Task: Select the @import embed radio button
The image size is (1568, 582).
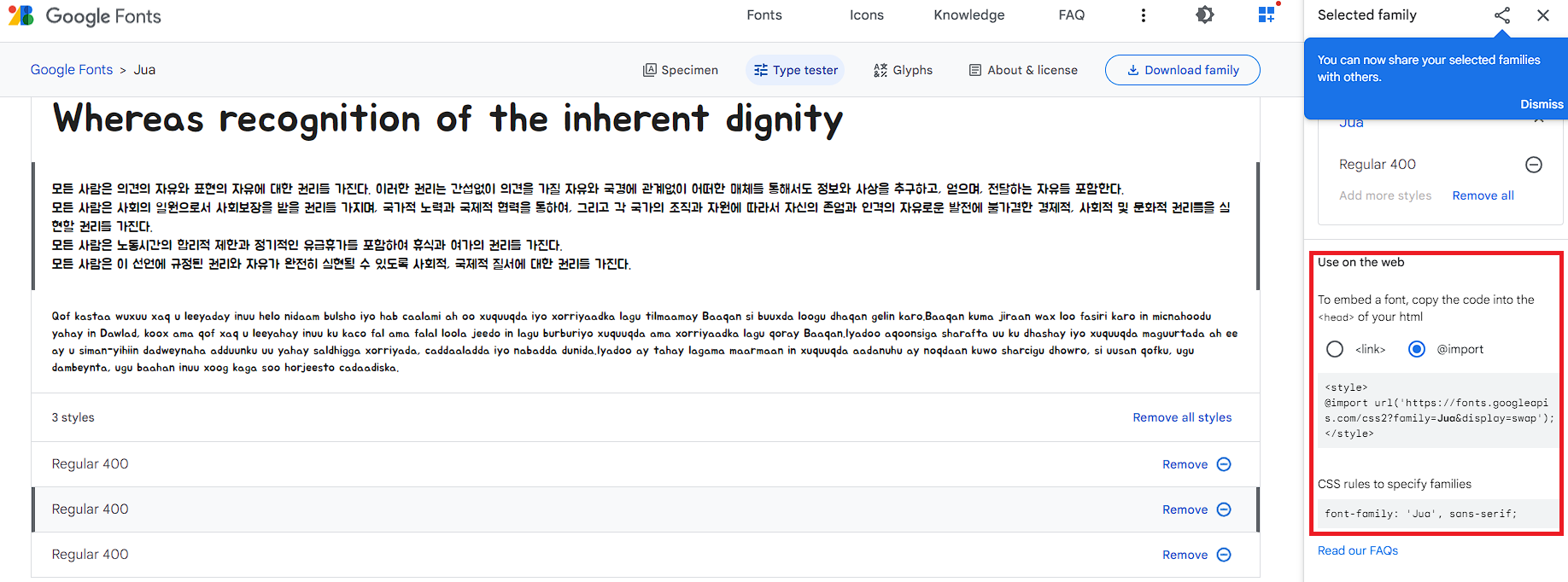Action: (x=1417, y=349)
